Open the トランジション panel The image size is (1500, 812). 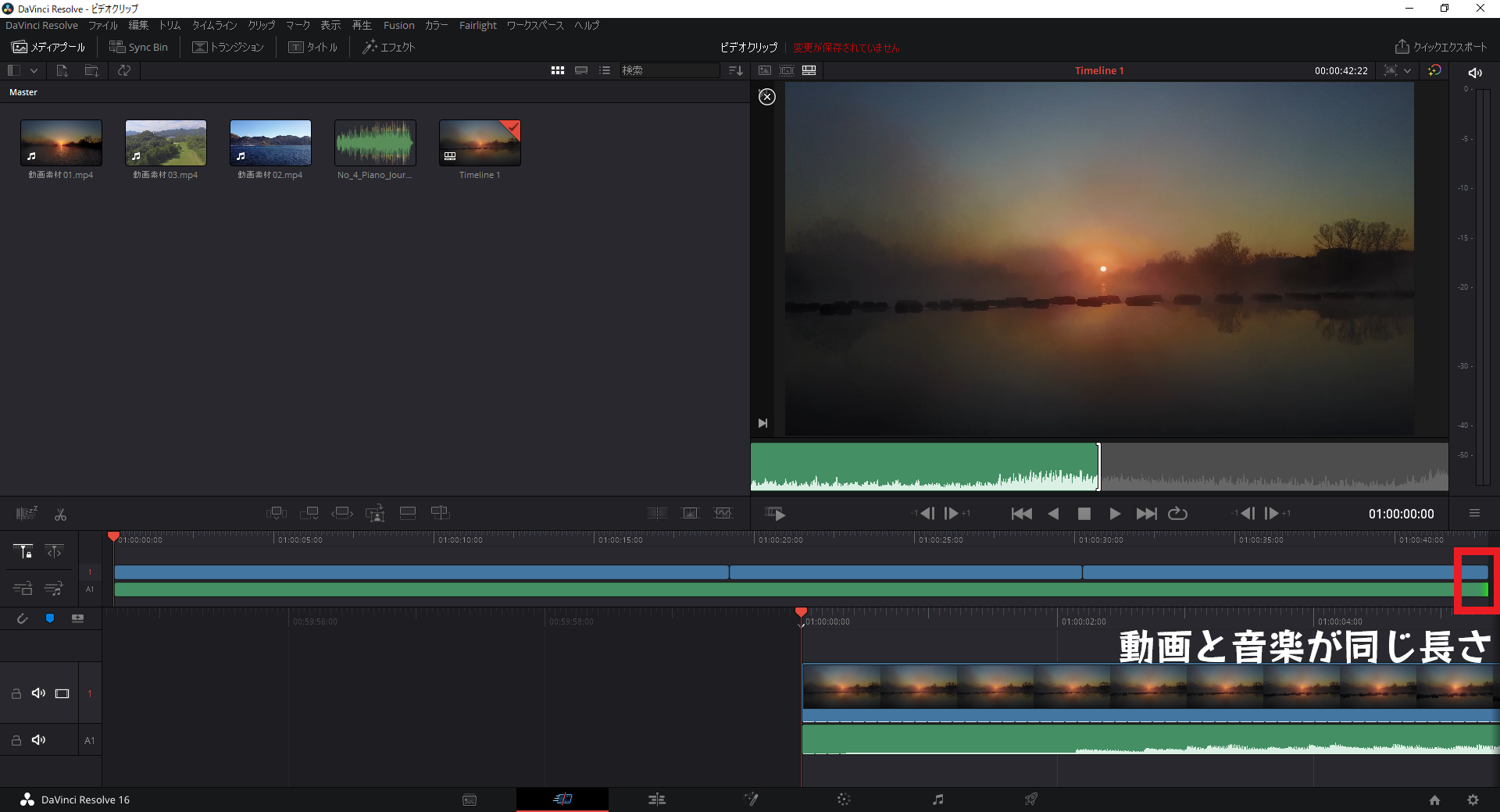[228, 47]
